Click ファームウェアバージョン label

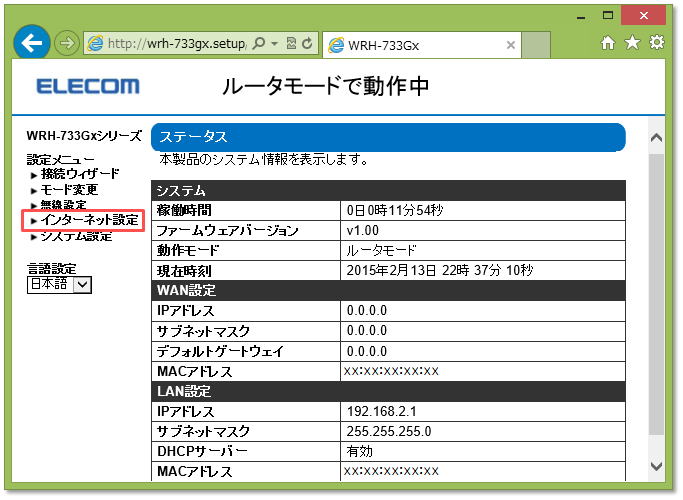click(x=228, y=230)
